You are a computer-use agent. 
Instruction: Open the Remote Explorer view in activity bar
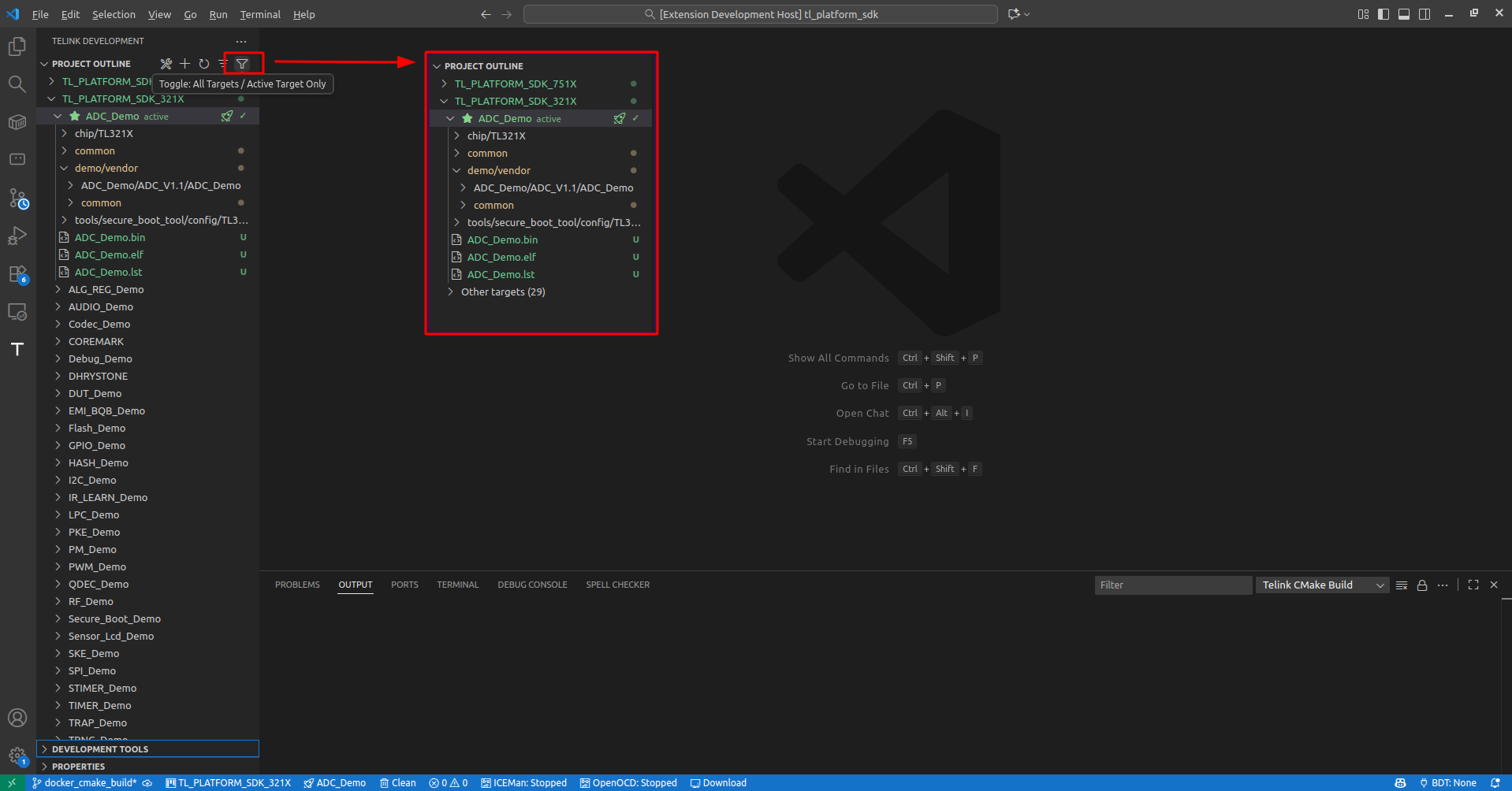(x=17, y=312)
